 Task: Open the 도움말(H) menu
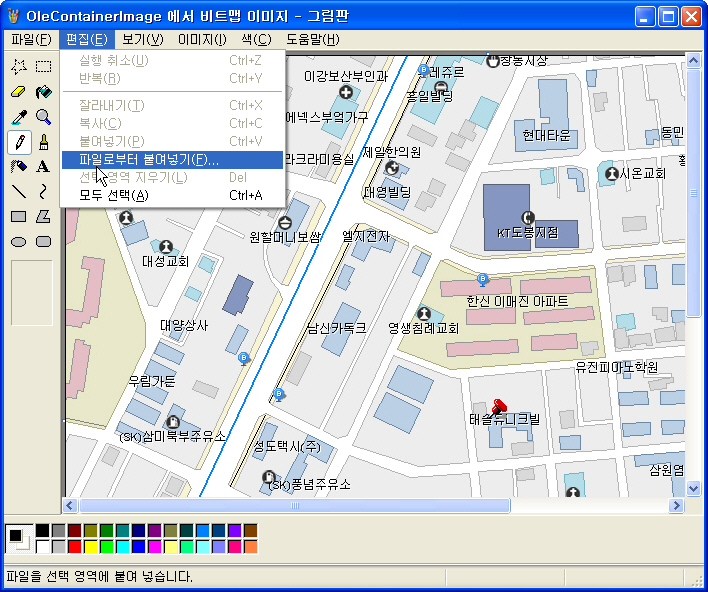click(x=312, y=40)
